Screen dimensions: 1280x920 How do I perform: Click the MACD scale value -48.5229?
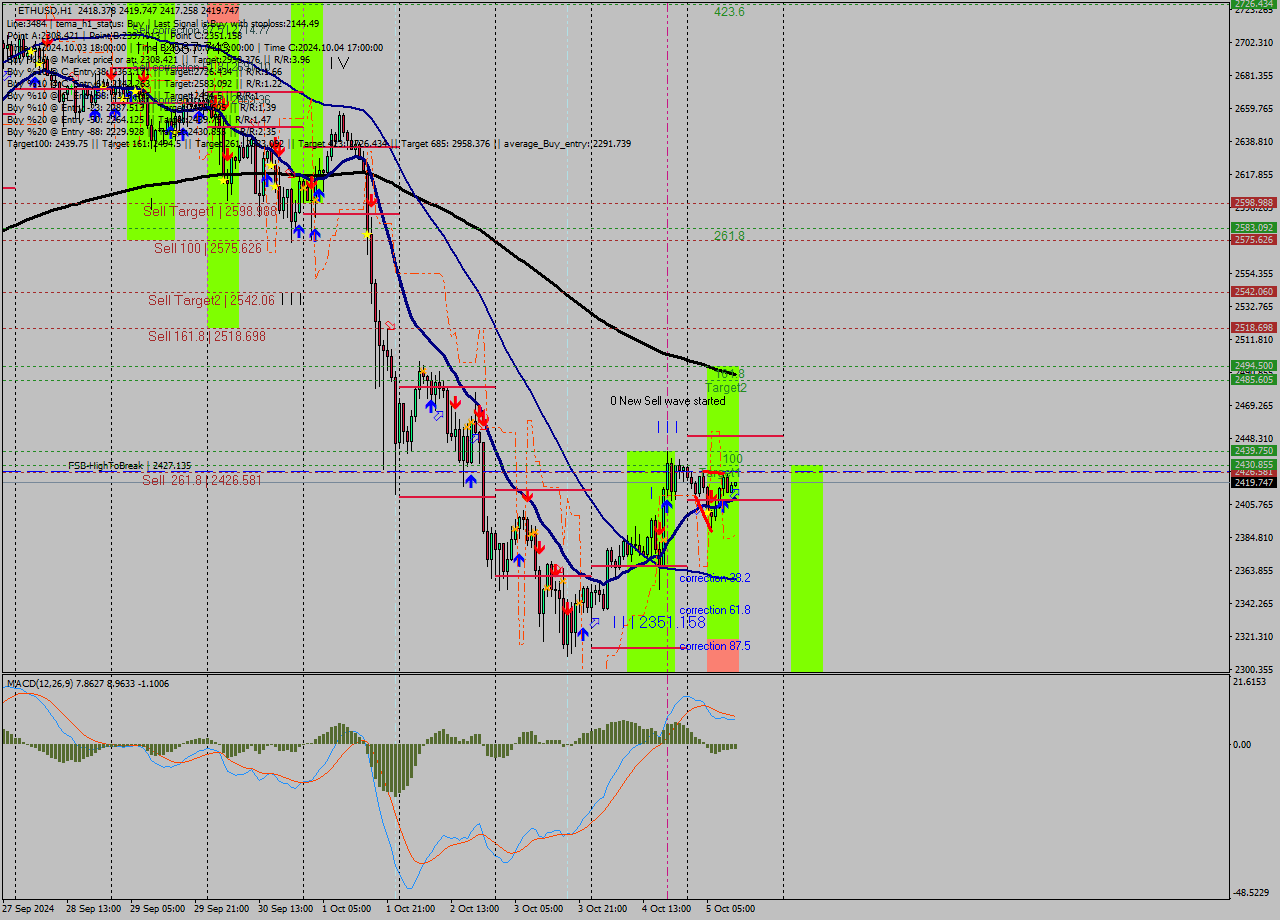tap(1251, 893)
